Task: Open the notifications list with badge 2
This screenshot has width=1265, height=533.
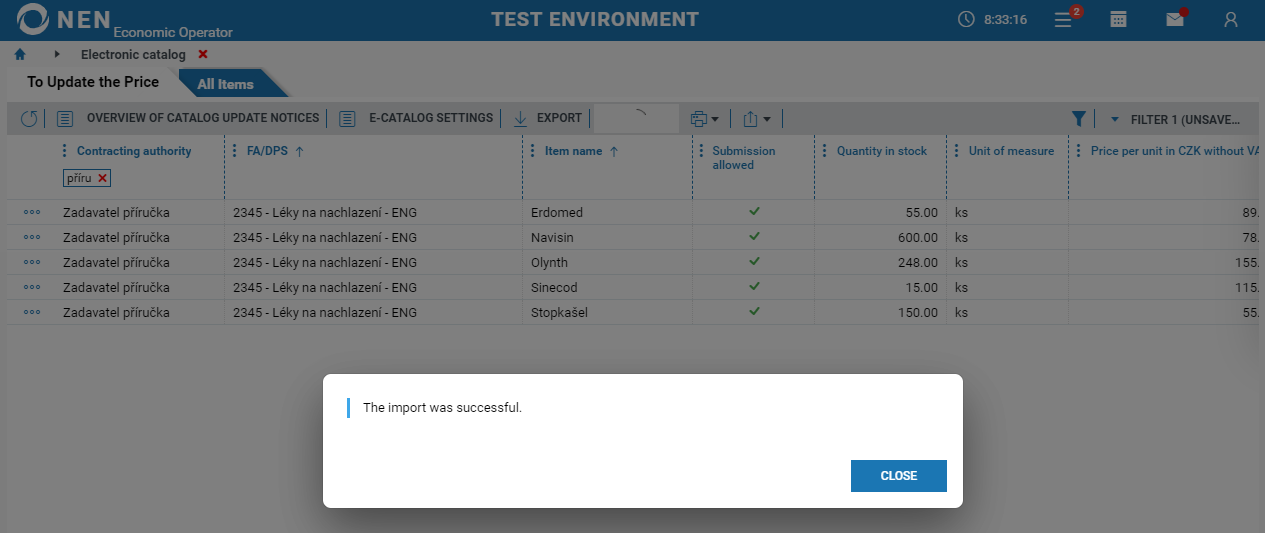Action: (1064, 20)
